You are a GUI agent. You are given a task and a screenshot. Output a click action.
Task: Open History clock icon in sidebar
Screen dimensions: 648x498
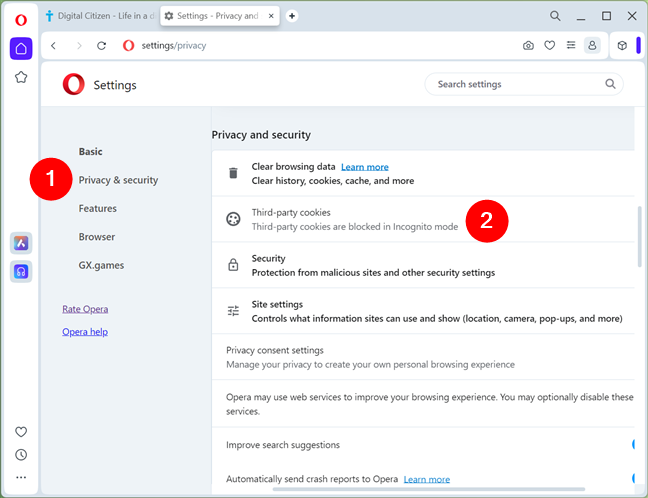click(x=21, y=455)
